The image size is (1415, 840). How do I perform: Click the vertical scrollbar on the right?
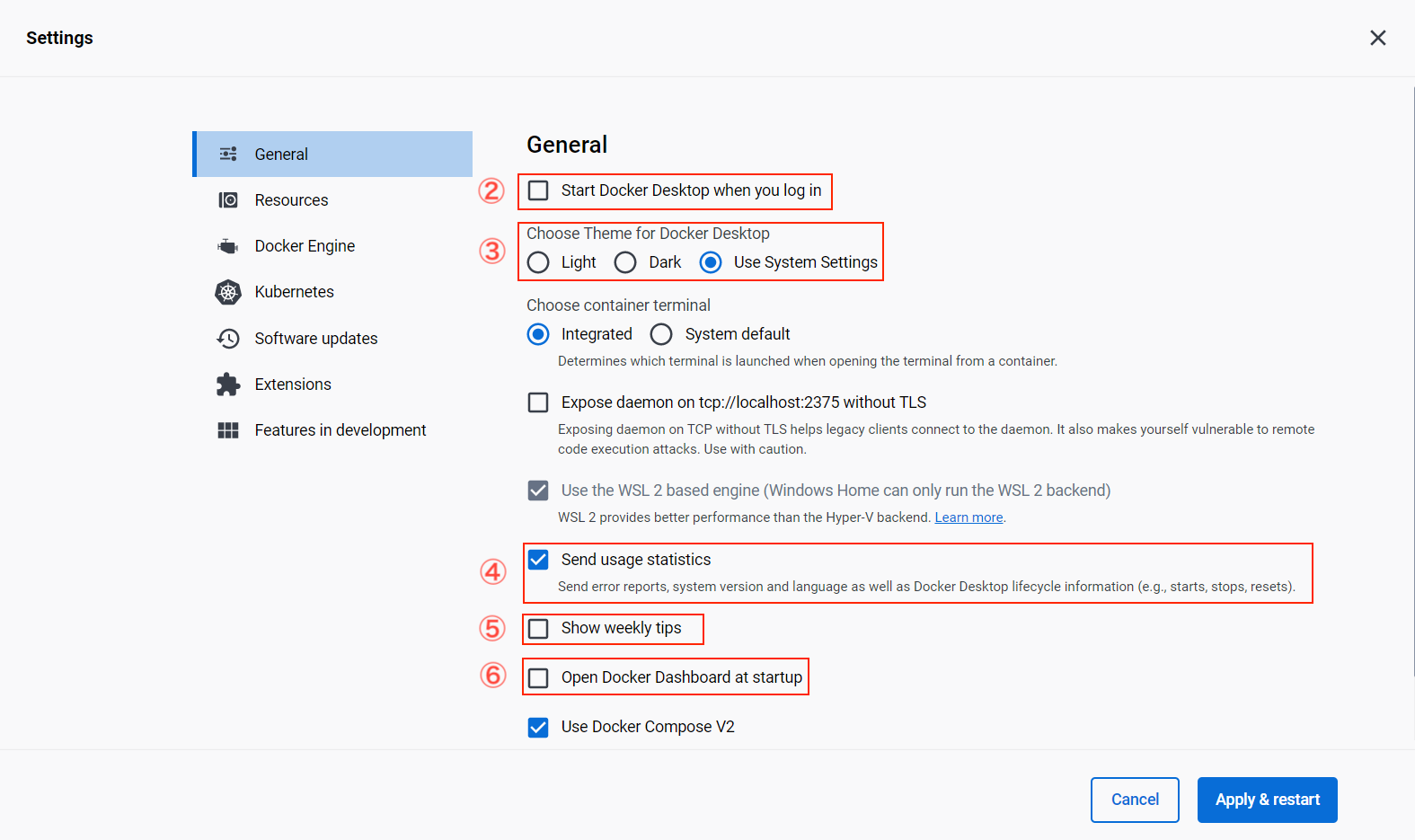pos(1412,382)
